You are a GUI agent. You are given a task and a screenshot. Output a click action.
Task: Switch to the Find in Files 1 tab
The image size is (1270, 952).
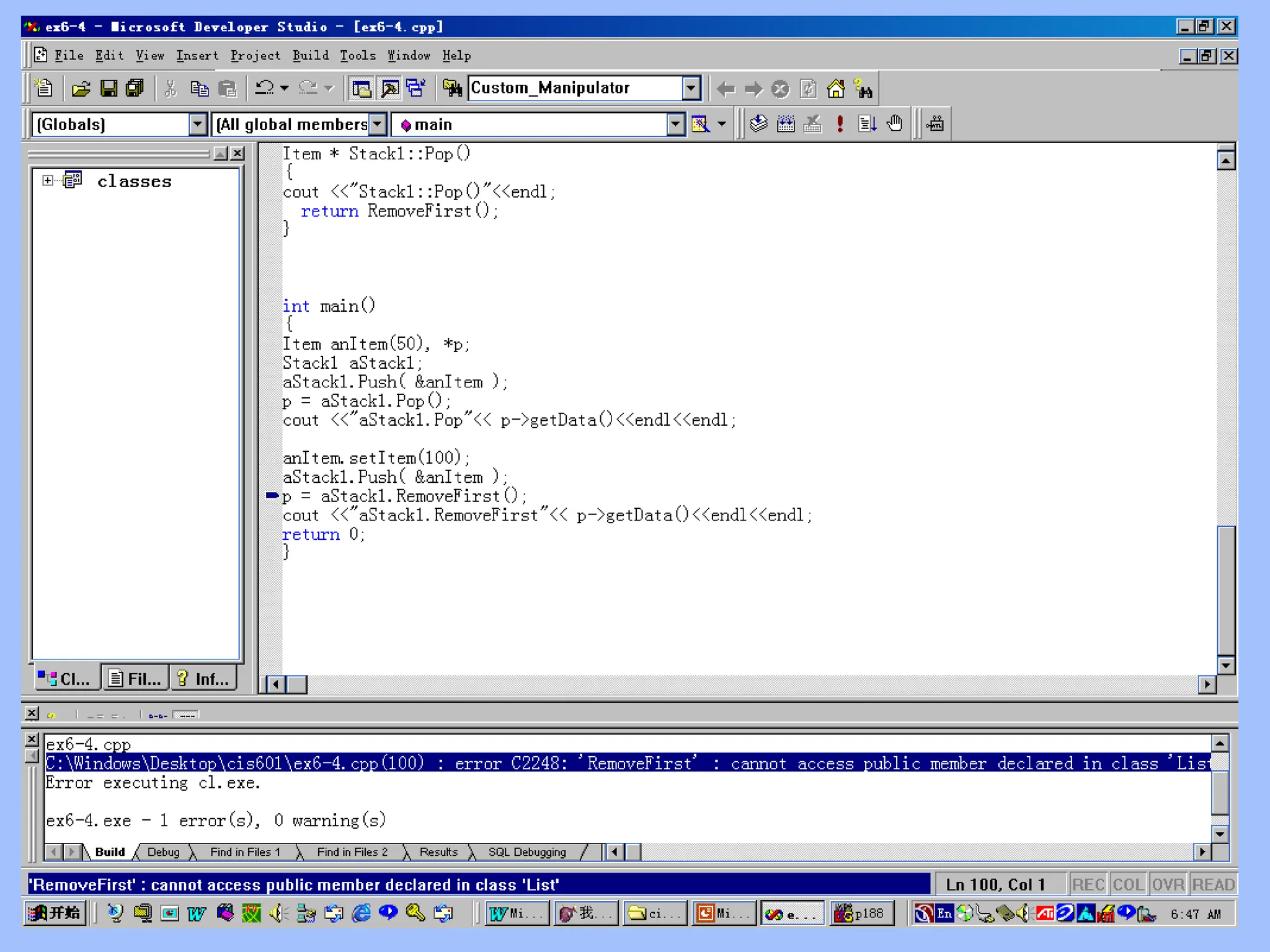(246, 852)
